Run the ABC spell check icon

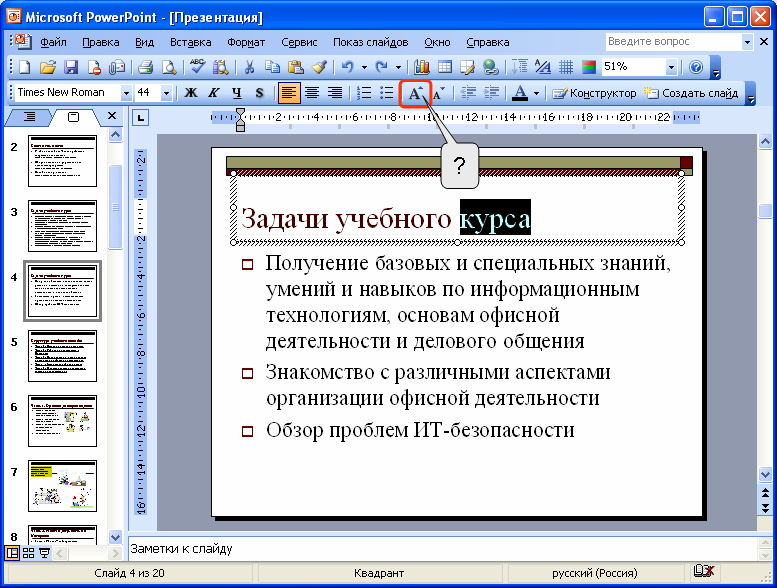coord(198,67)
